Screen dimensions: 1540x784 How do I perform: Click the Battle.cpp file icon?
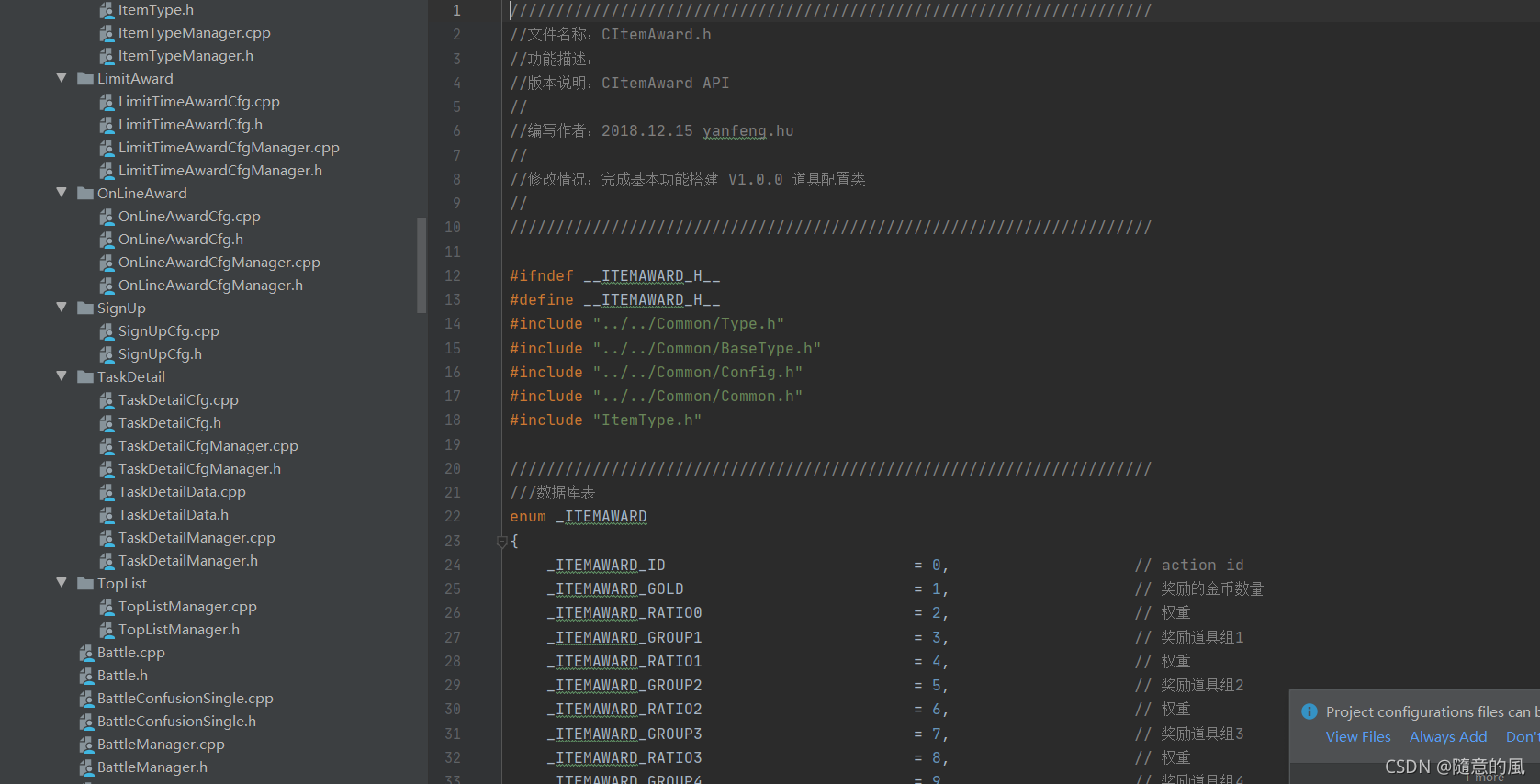click(86, 653)
